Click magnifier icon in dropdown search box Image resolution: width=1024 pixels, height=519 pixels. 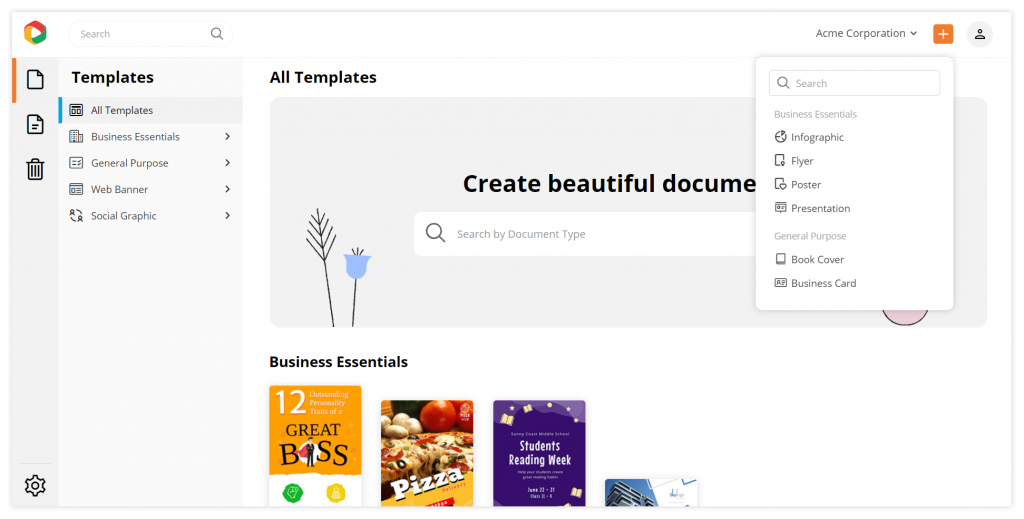783,83
